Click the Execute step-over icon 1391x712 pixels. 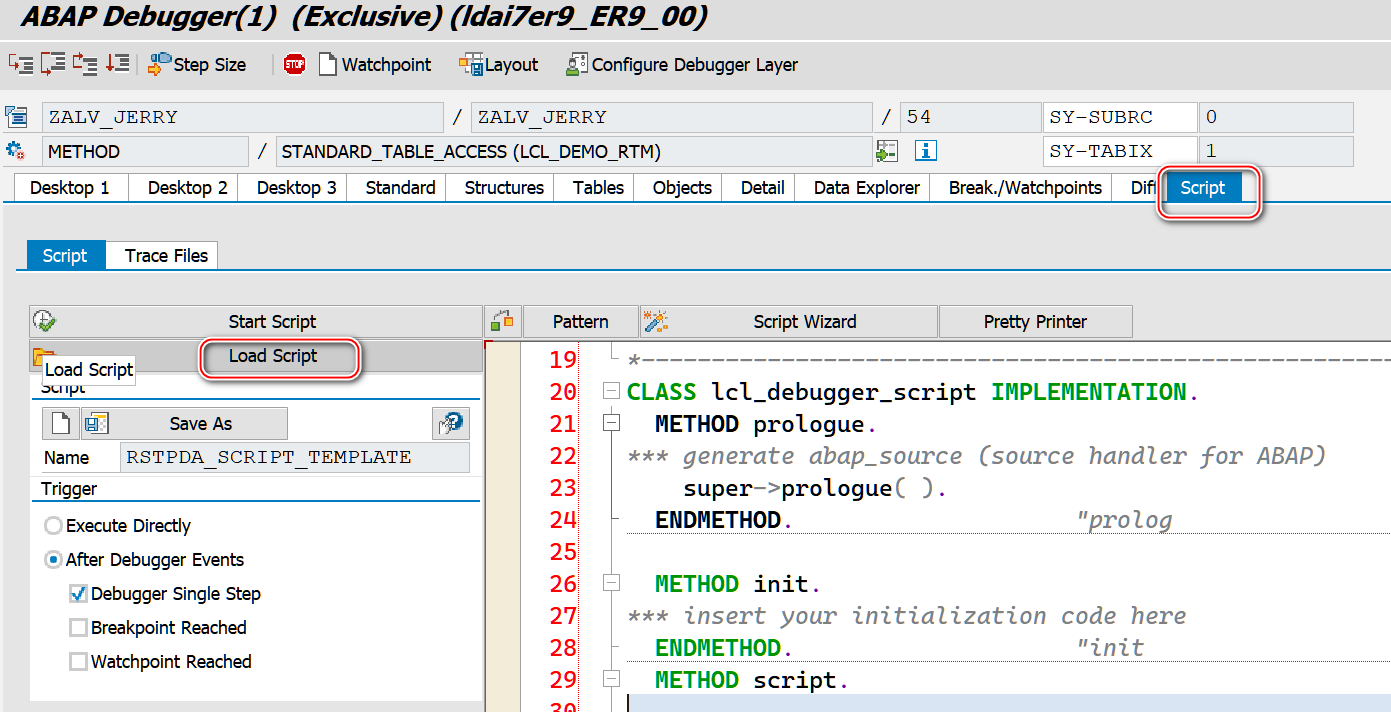54,64
